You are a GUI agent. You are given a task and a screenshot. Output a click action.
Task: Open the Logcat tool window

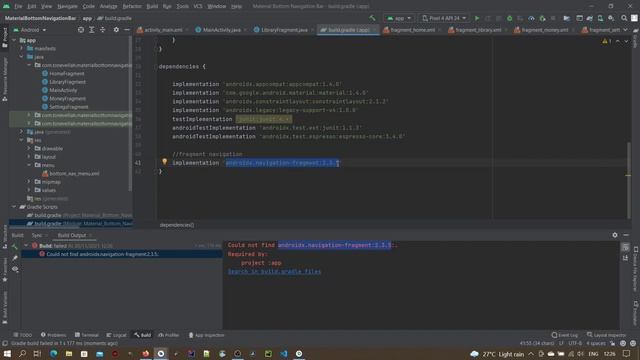(x=116, y=335)
